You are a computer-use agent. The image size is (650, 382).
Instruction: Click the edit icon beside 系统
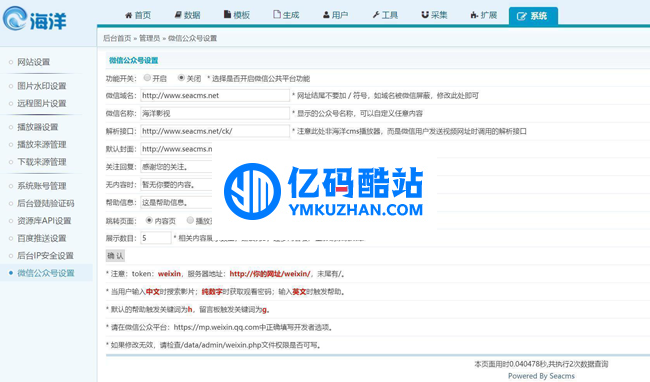tap(522, 16)
